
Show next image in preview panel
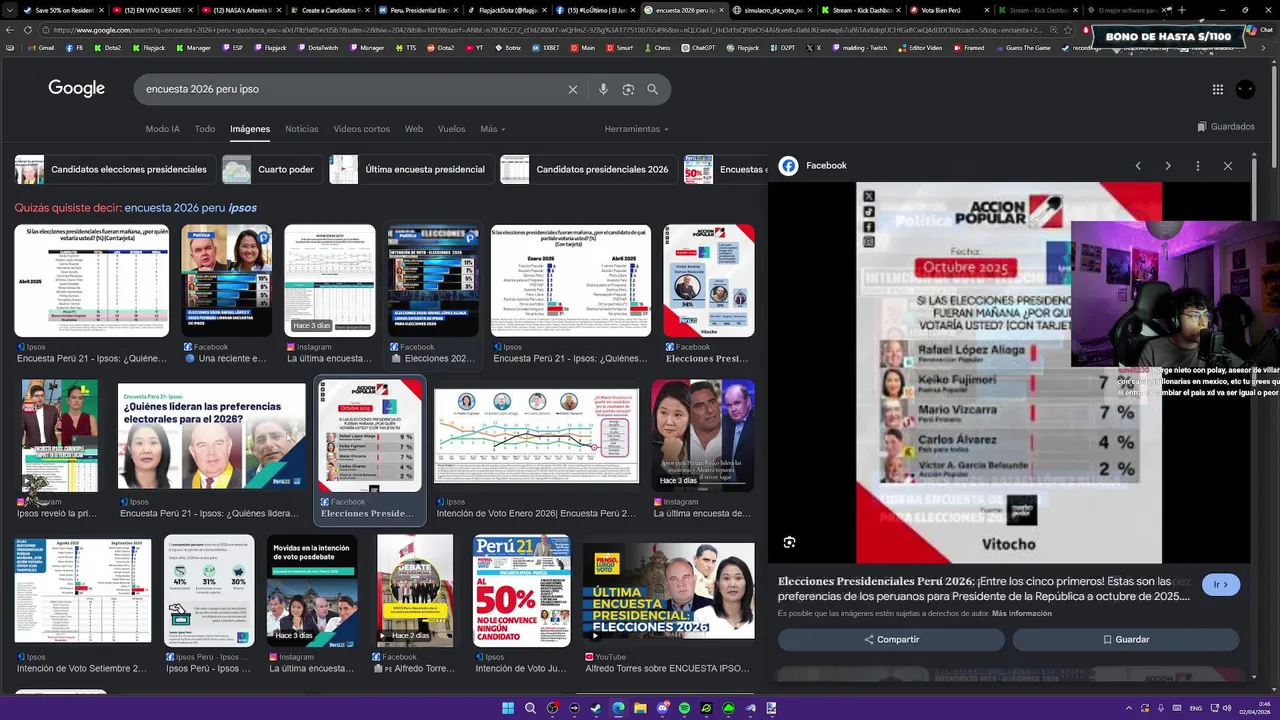click(1168, 166)
